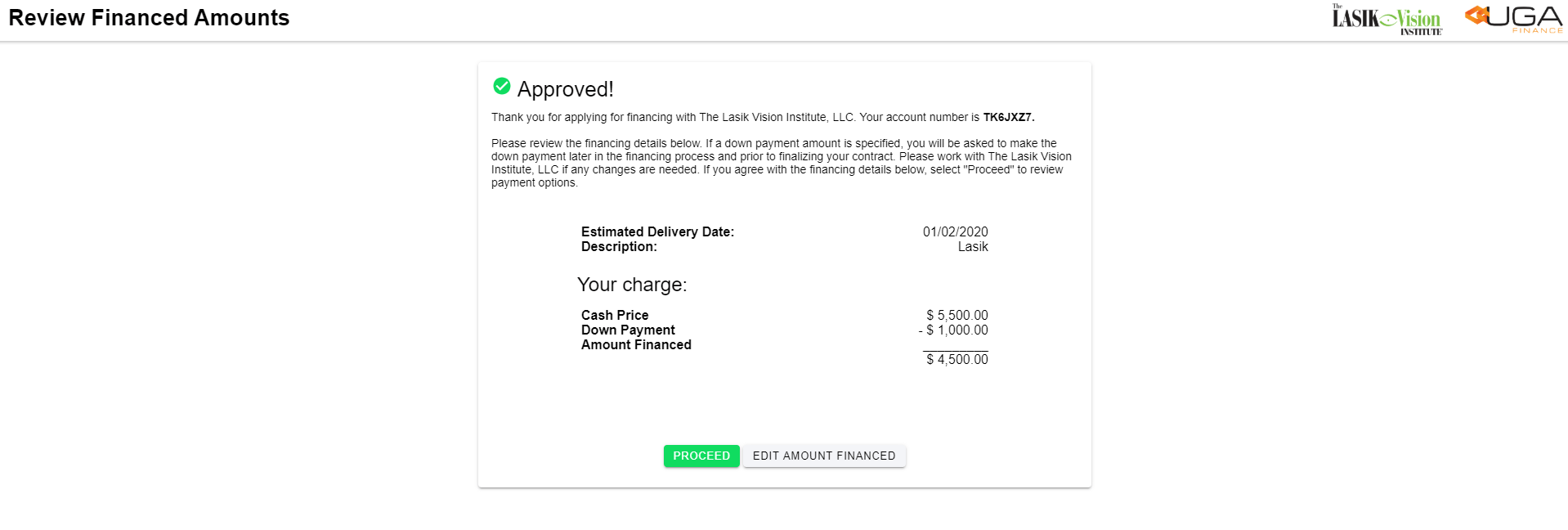This screenshot has width=1568, height=530.
Task: Click the financing details instruction paragraph
Action: point(782,163)
